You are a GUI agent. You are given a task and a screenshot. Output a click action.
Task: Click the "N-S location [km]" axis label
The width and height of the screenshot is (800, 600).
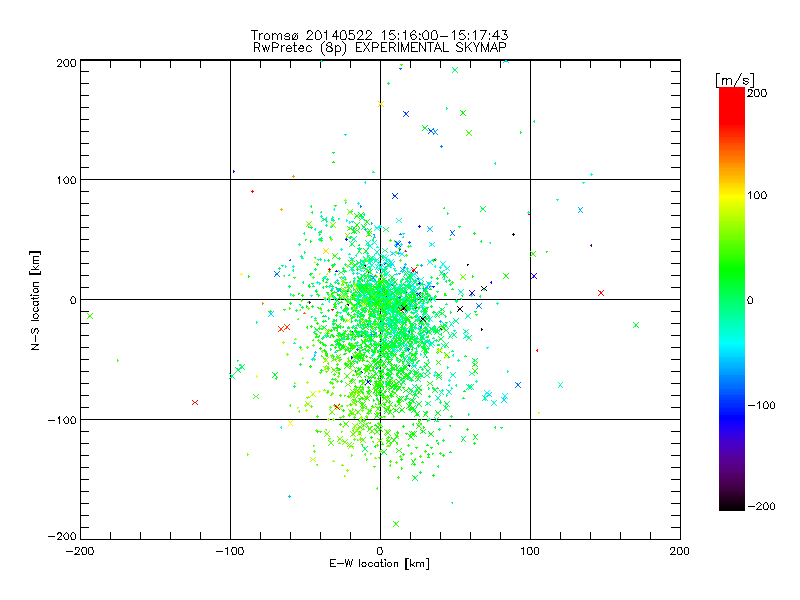pos(35,301)
